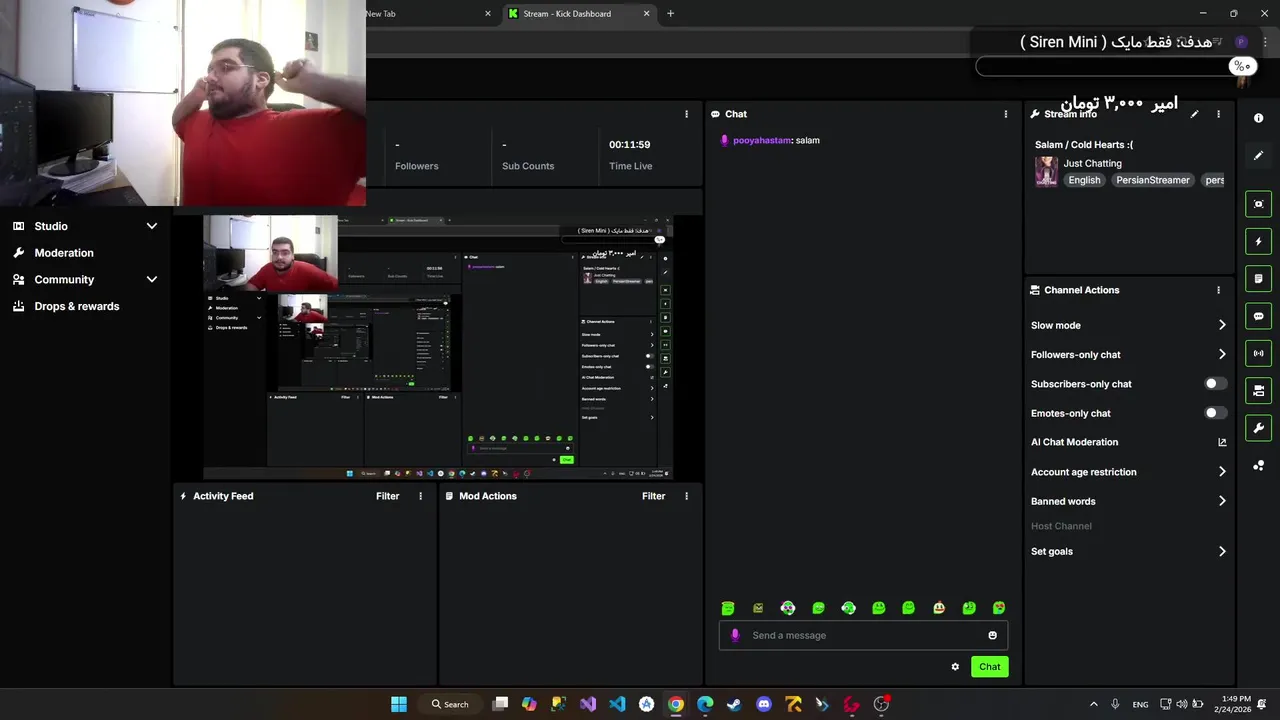The width and height of the screenshot is (1280, 720).
Task: Click pooyahastam username in chat
Action: (761, 141)
